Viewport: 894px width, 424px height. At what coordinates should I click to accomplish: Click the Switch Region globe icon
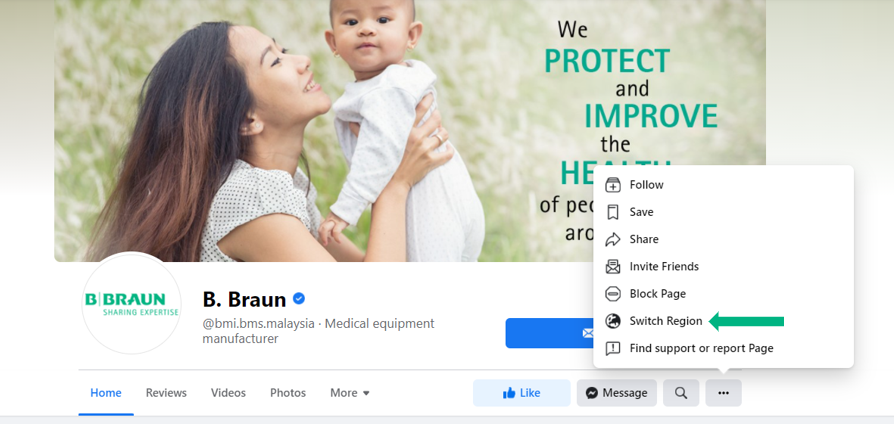point(612,321)
